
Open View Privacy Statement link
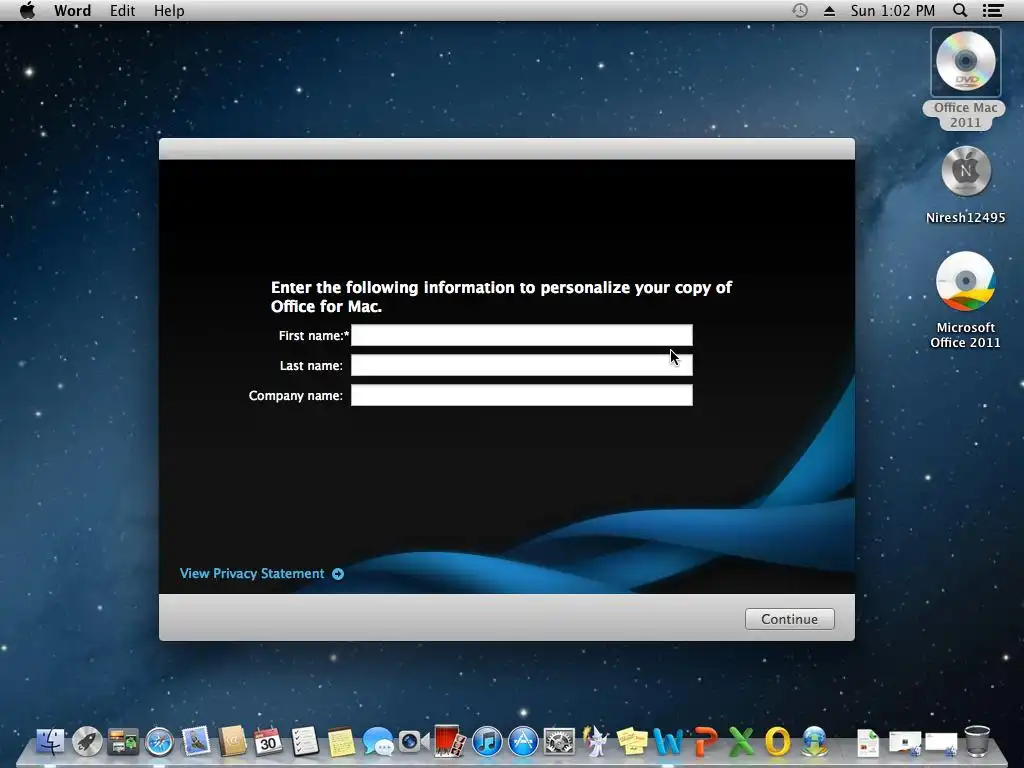coord(252,573)
